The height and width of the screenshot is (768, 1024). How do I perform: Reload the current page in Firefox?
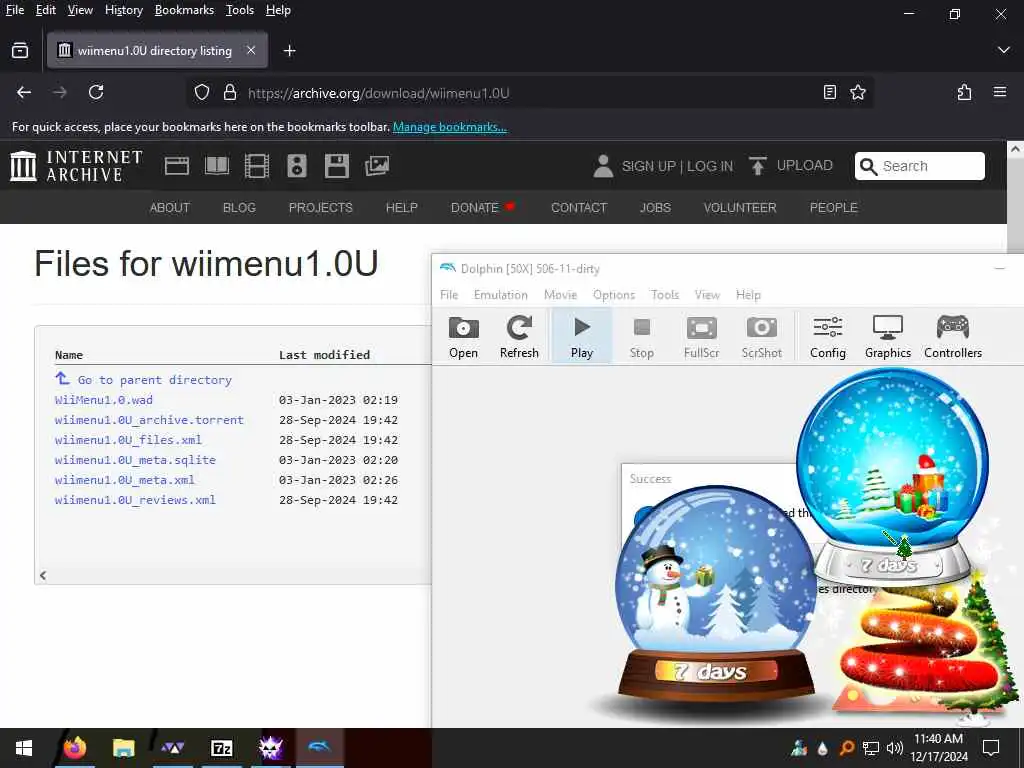tap(96, 92)
